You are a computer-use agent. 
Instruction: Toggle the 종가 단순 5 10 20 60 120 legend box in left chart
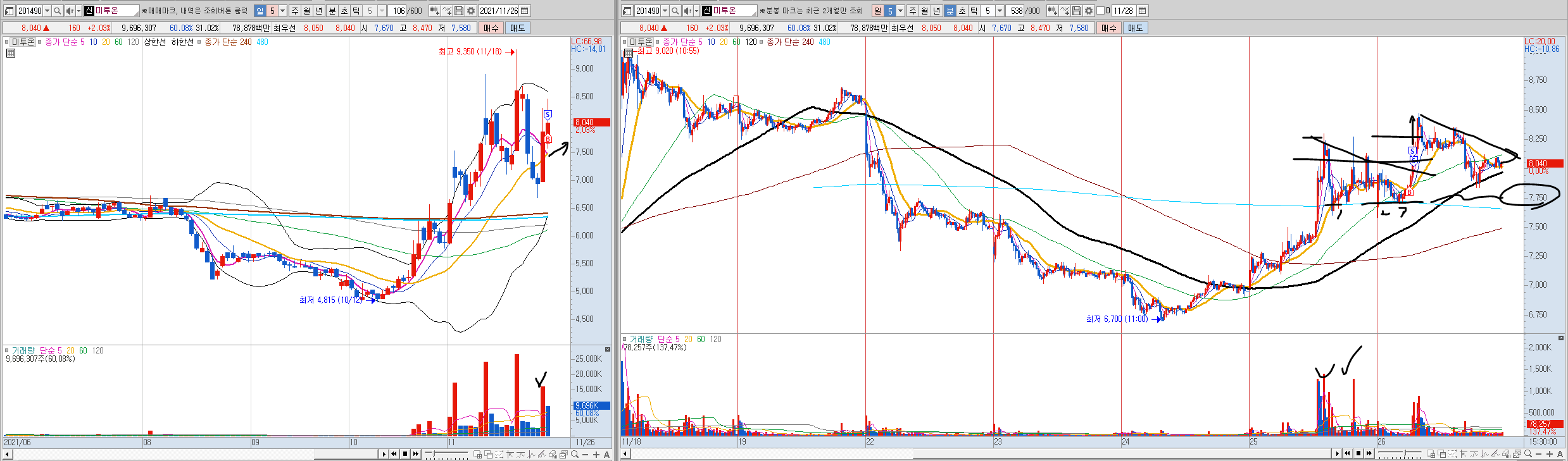39,42
